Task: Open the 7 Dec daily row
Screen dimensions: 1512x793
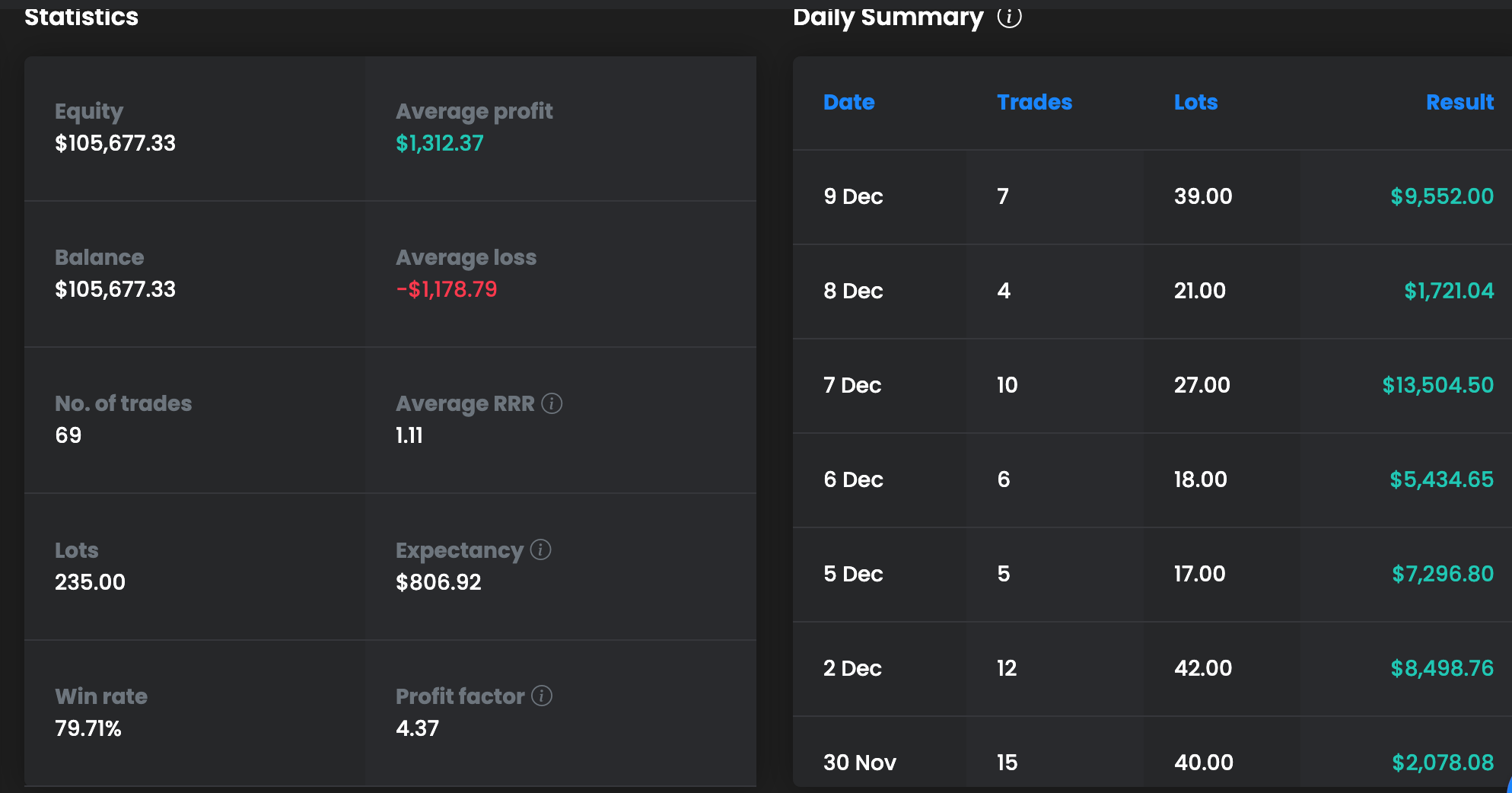Action: click(x=852, y=385)
